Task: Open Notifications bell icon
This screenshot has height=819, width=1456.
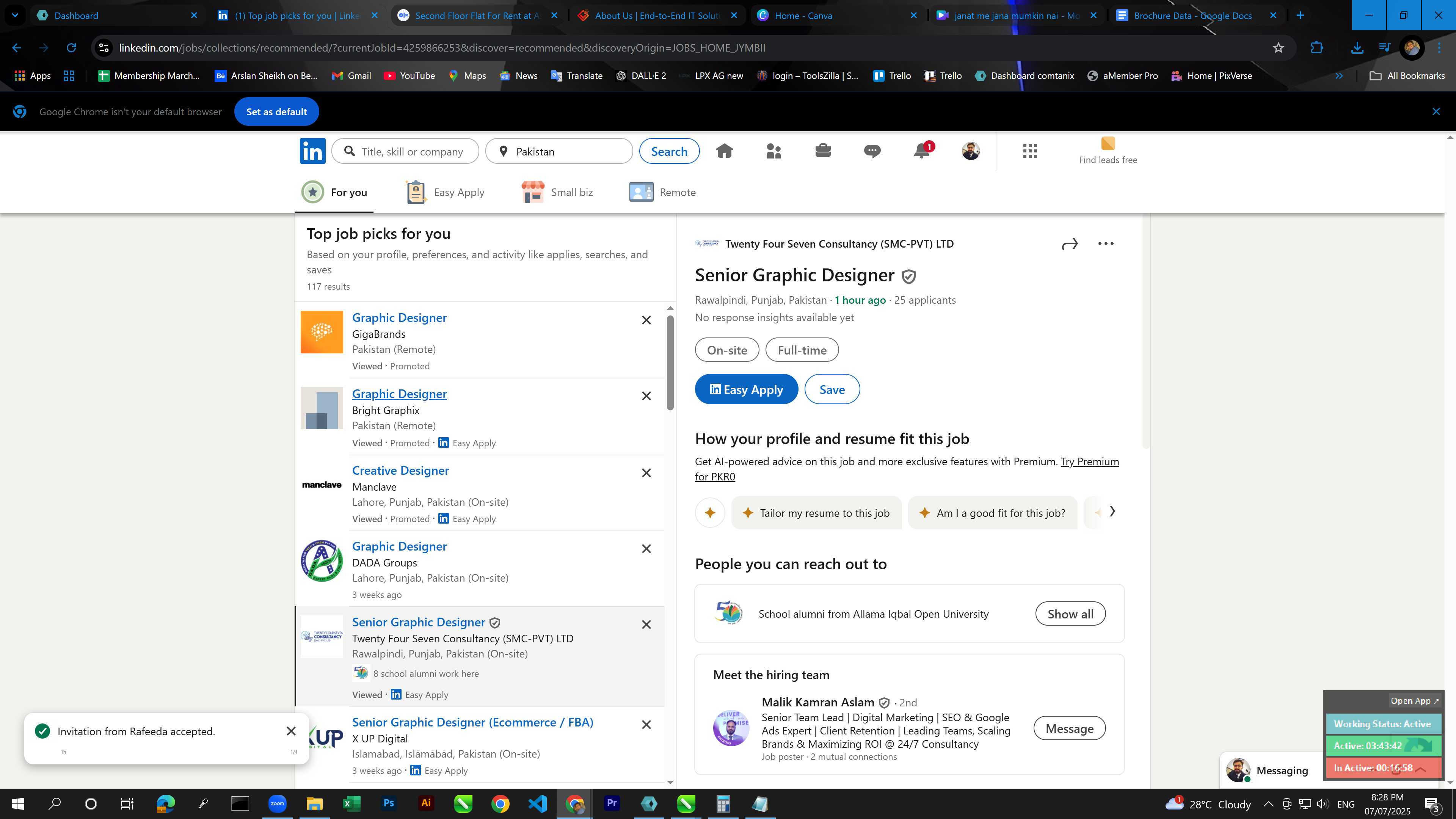Action: point(922,151)
